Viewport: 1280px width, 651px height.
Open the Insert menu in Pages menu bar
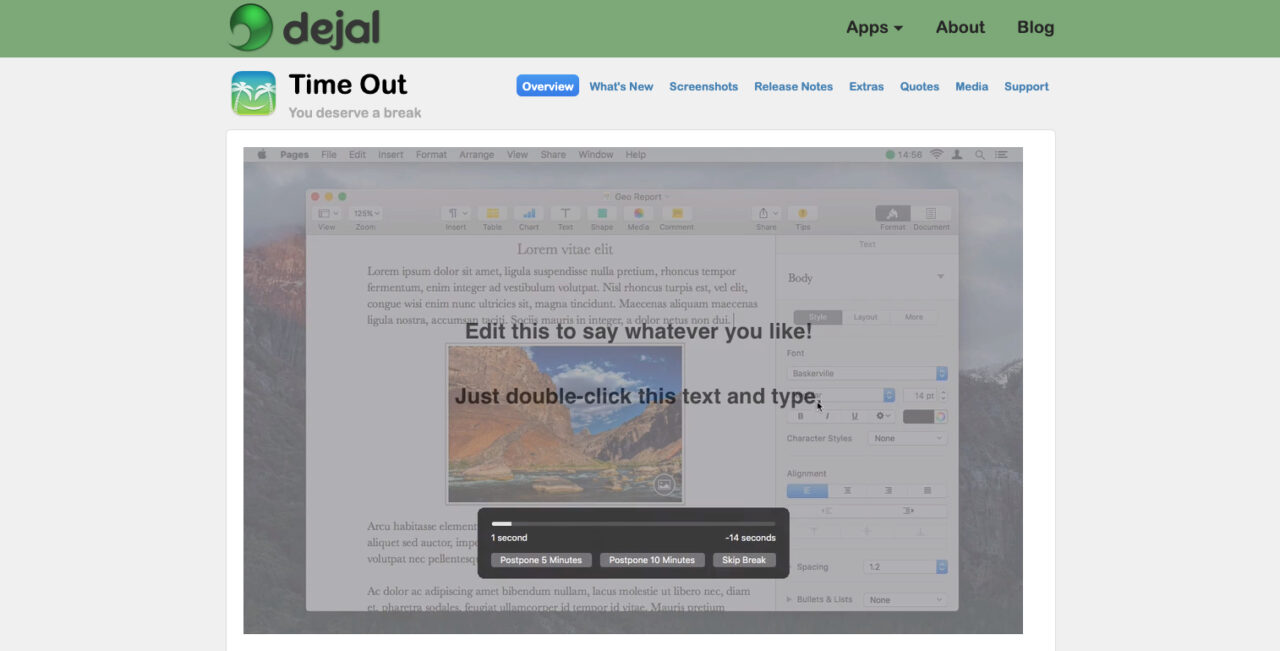click(x=391, y=155)
